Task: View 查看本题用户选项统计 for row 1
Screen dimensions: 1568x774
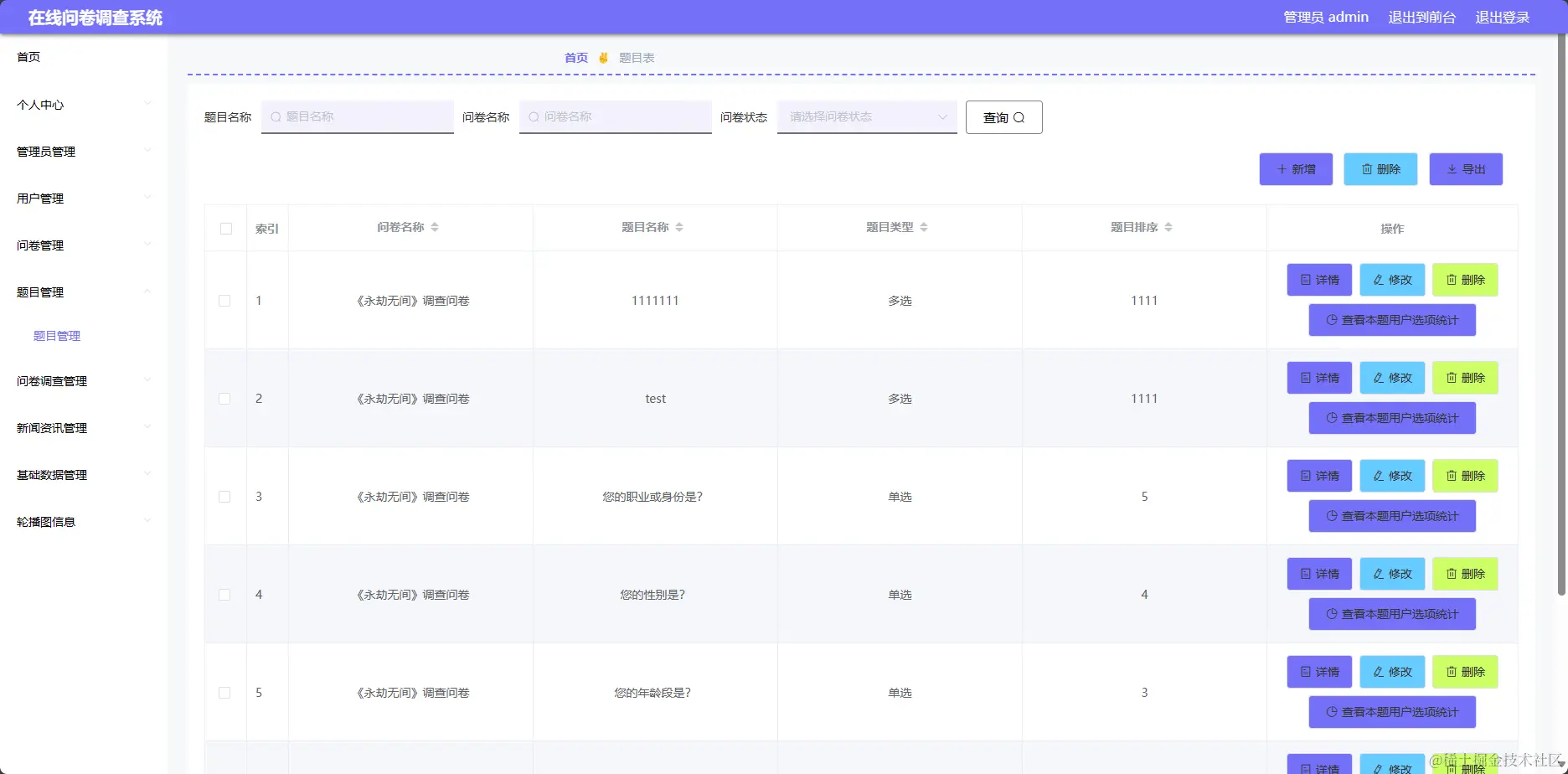Action: 1392,320
